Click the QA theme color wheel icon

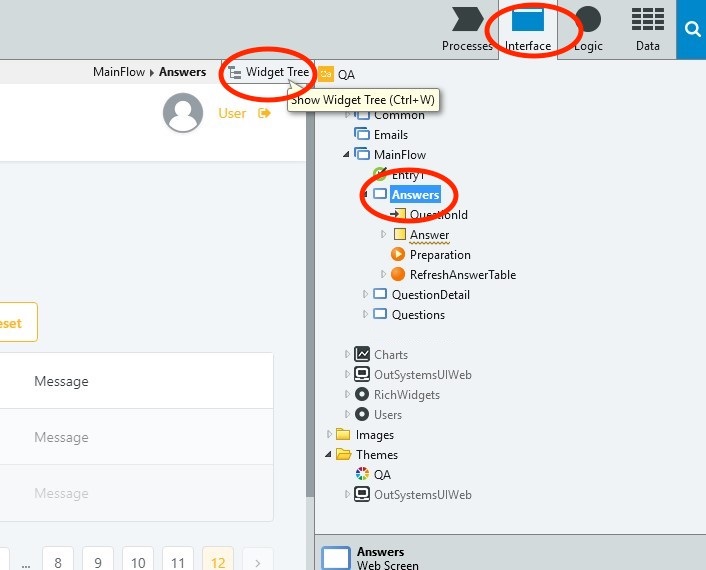tap(362, 474)
